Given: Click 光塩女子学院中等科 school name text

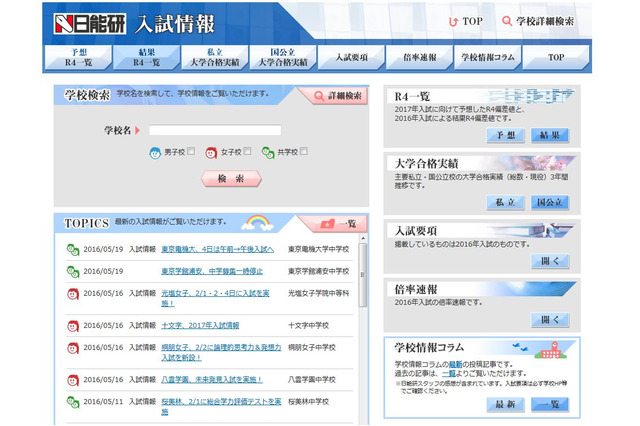Looking at the screenshot, I should (x=318, y=293).
